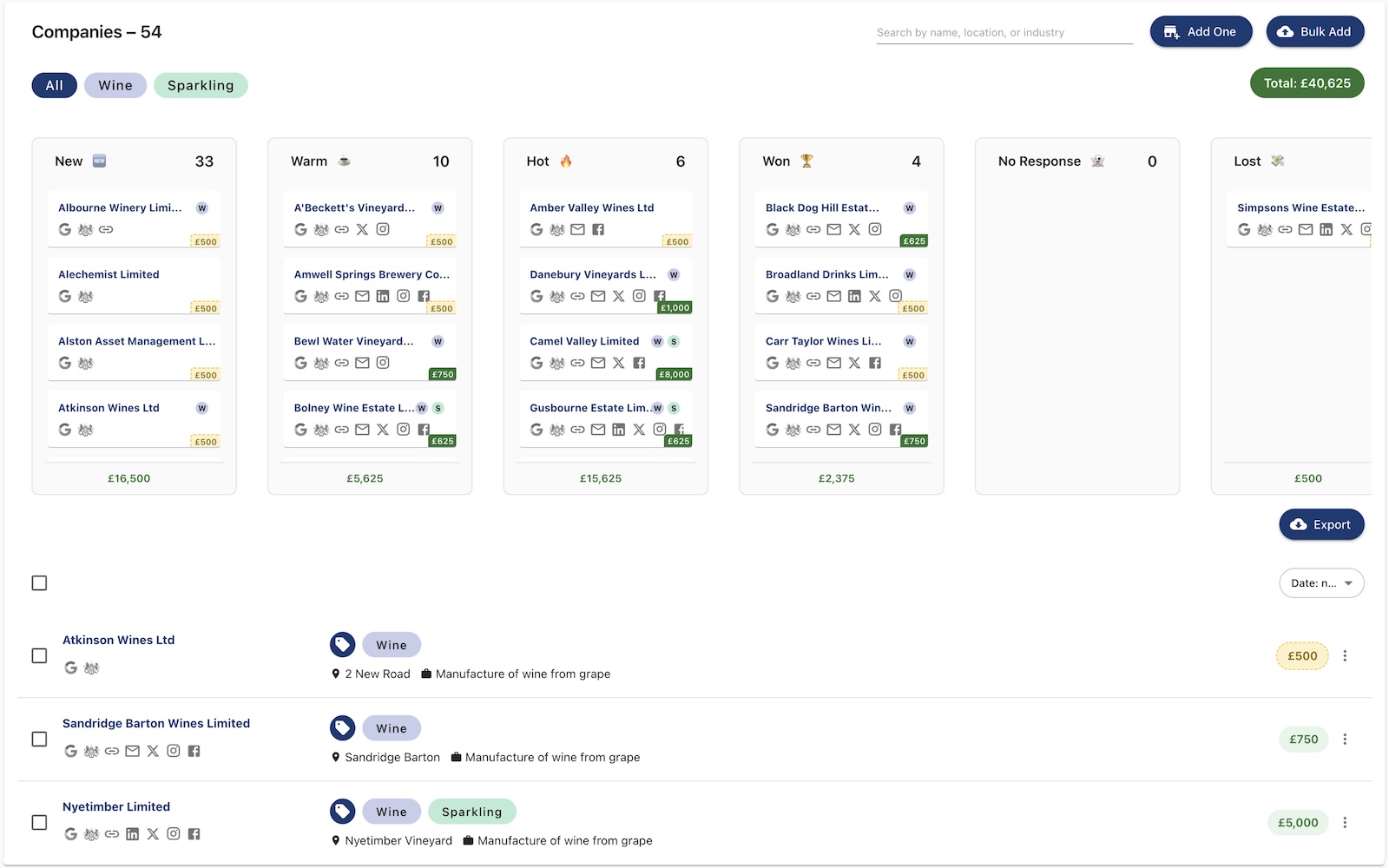Screen dimensions: 1389x868
Task: Open Instagram icon on Black Dog Hill card
Action: point(875,230)
